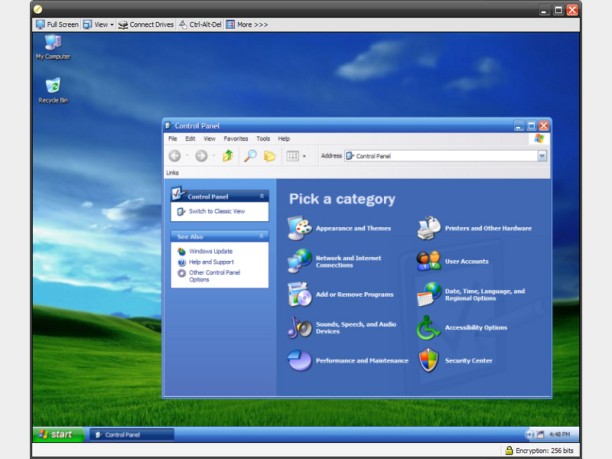Click the Appearance and Themes icon

(x=299, y=228)
